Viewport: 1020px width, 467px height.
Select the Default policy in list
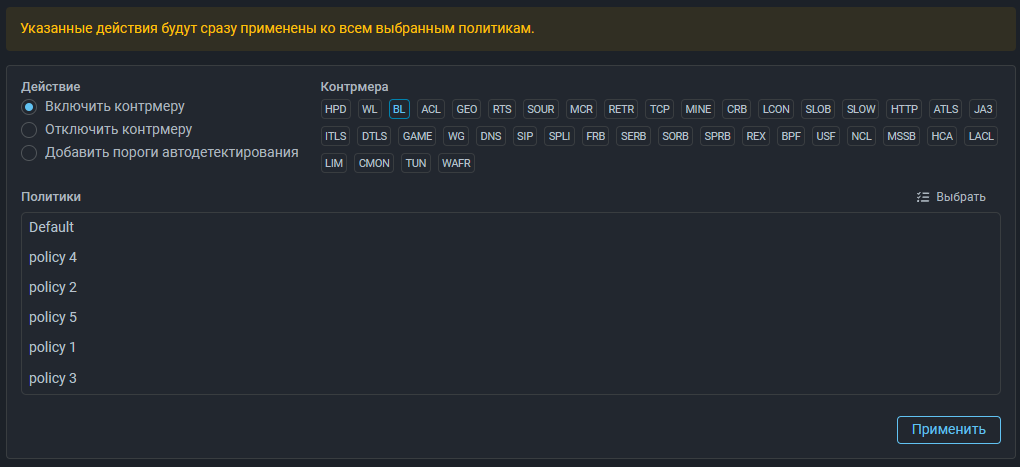click(x=52, y=227)
